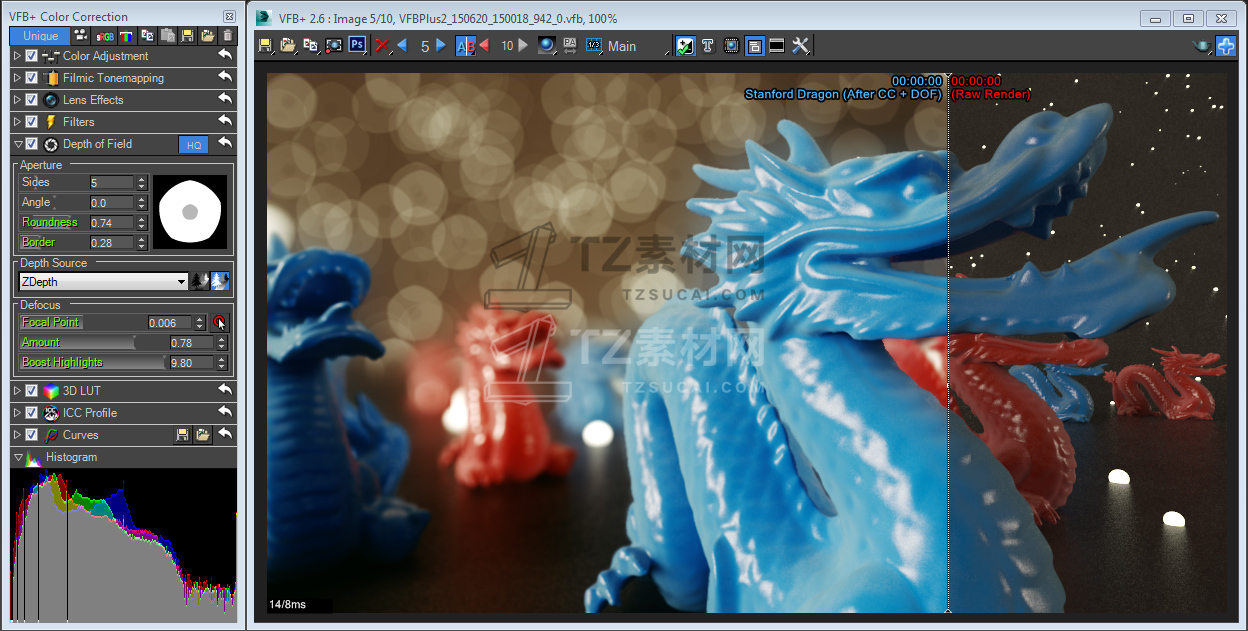Save curves using the Curves floppy icon
The height and width of the screenshot is (631, 1248).
(x=182, y=435)
